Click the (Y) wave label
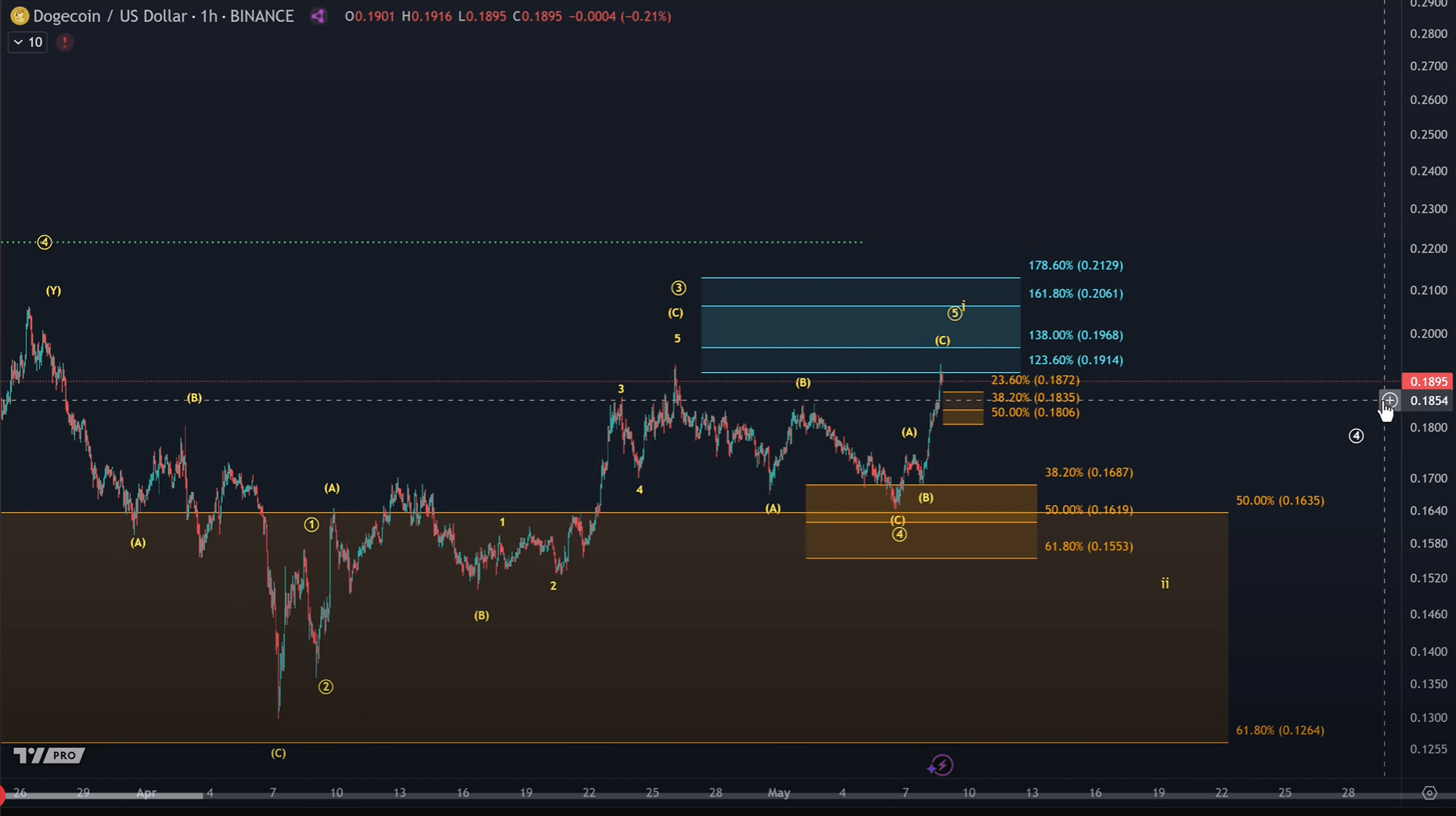 pyautogui.click(x=53, y=291)
